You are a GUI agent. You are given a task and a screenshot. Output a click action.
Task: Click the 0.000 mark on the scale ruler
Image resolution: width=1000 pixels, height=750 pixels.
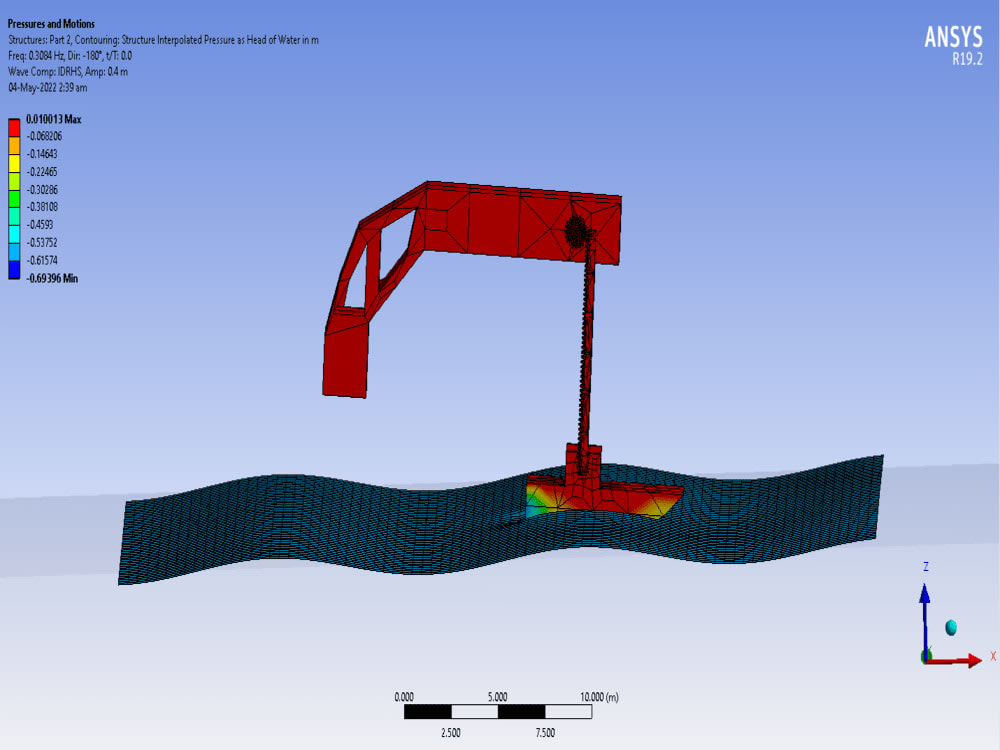click(404, 697)
